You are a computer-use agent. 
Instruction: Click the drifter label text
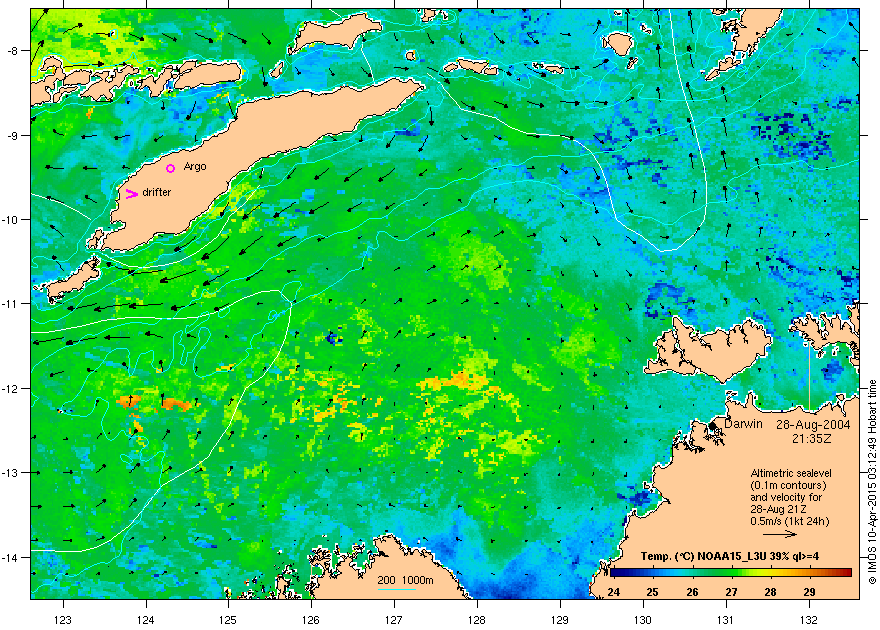pos(157,192)
